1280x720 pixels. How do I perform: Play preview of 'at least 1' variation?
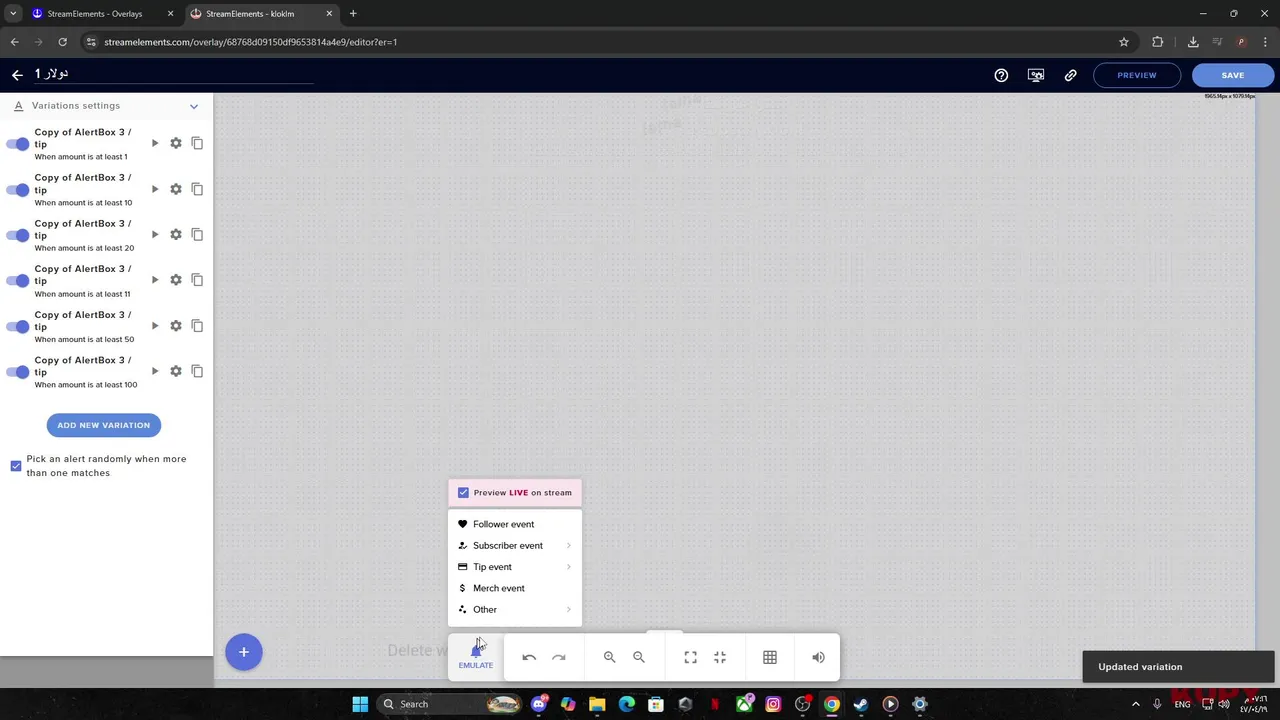(x=155, y=143)
